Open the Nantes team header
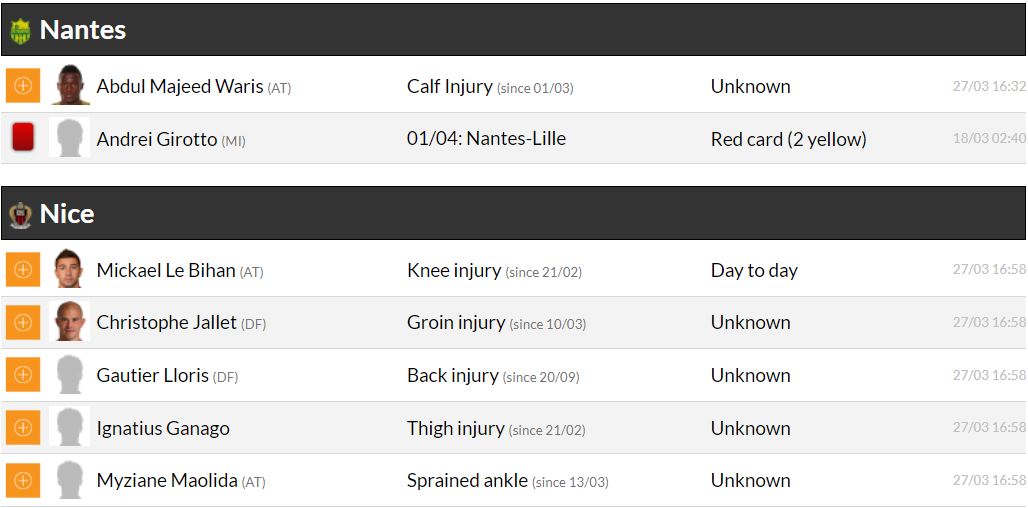The image size is (1028, 508). tap(83, 30)
